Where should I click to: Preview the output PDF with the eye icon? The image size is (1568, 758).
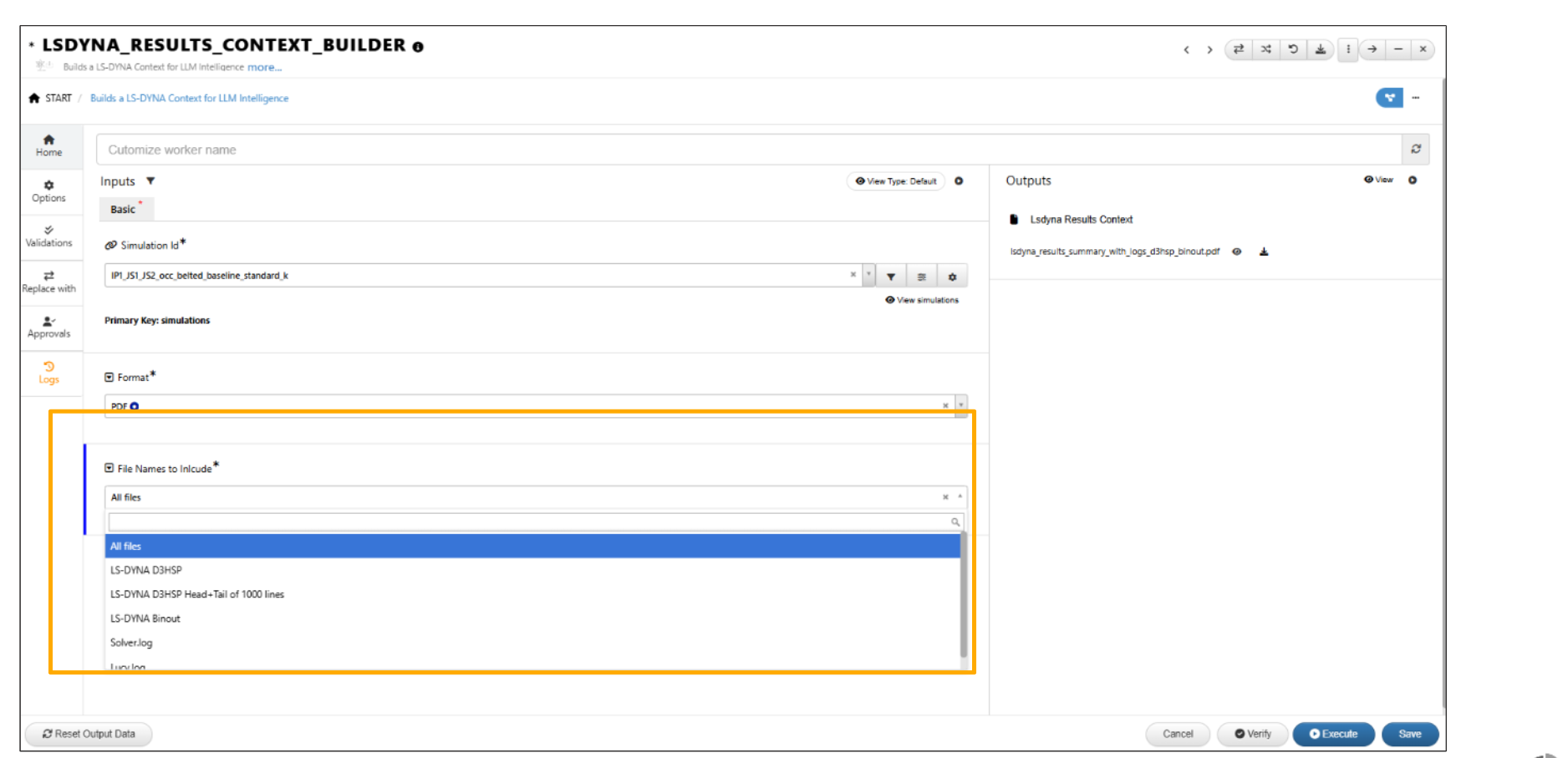[x=1237, y=252]
